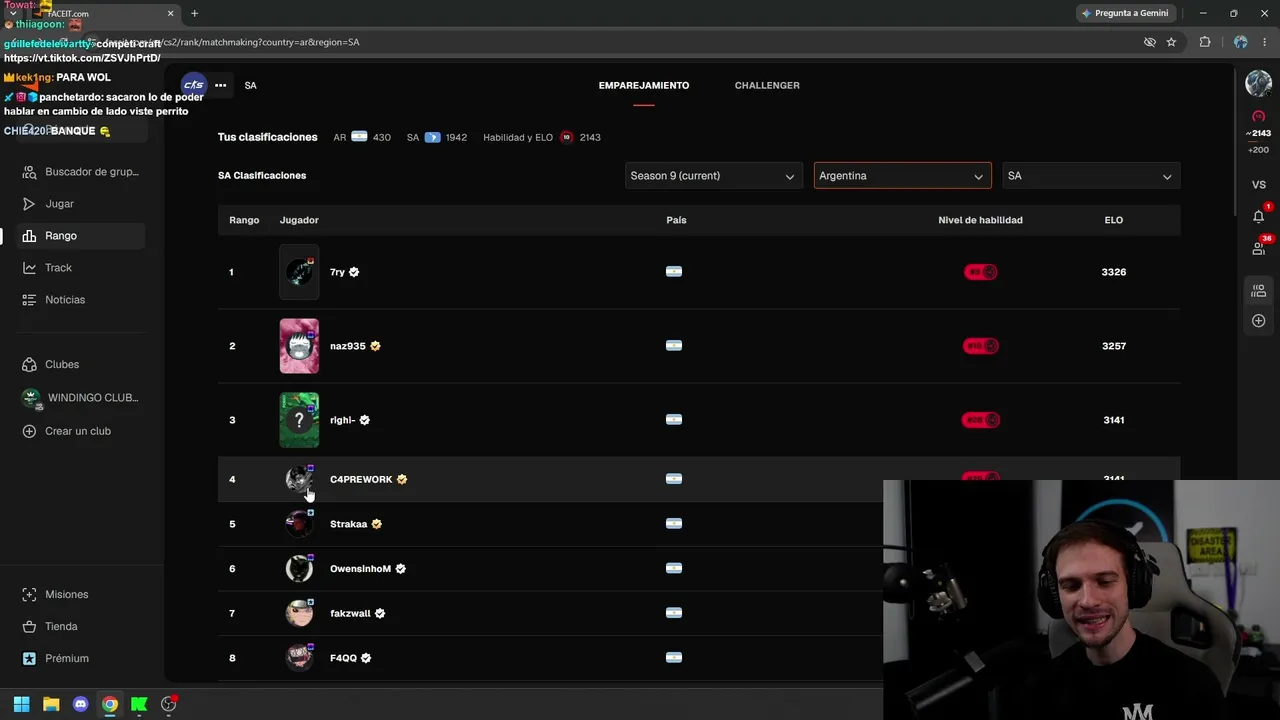Open the F4QQ player profile name
The height and width of the screenshot is (720, 1280).
coord(343,658)
